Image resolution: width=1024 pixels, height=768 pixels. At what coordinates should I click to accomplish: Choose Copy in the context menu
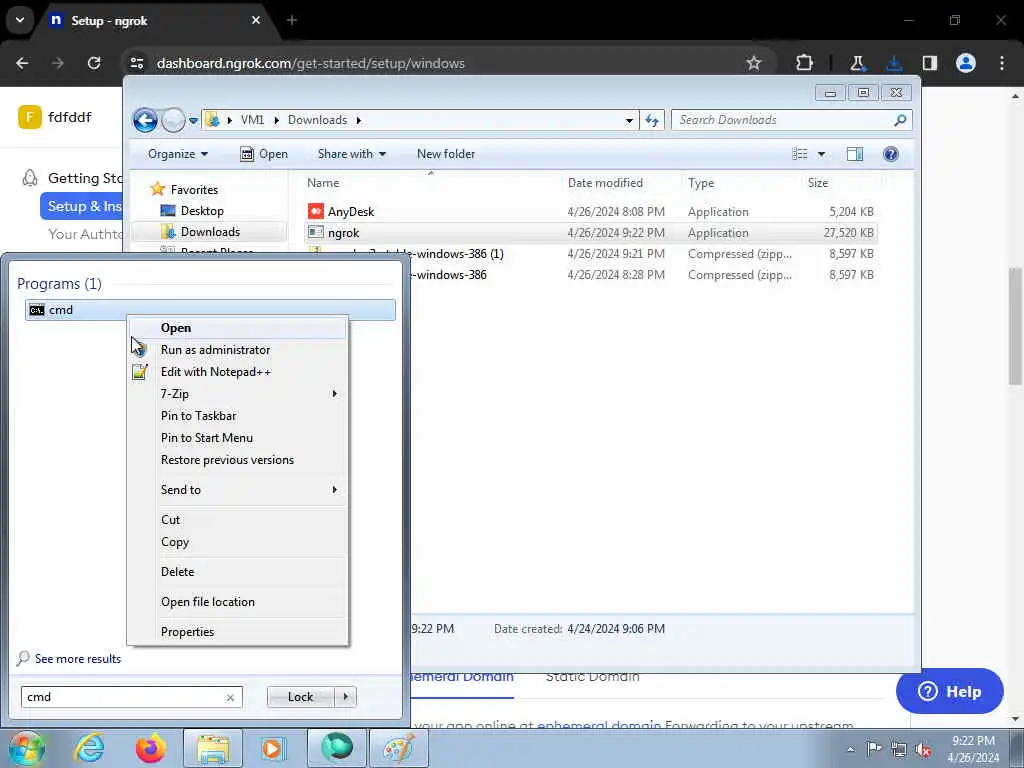[x=238, y=542]
